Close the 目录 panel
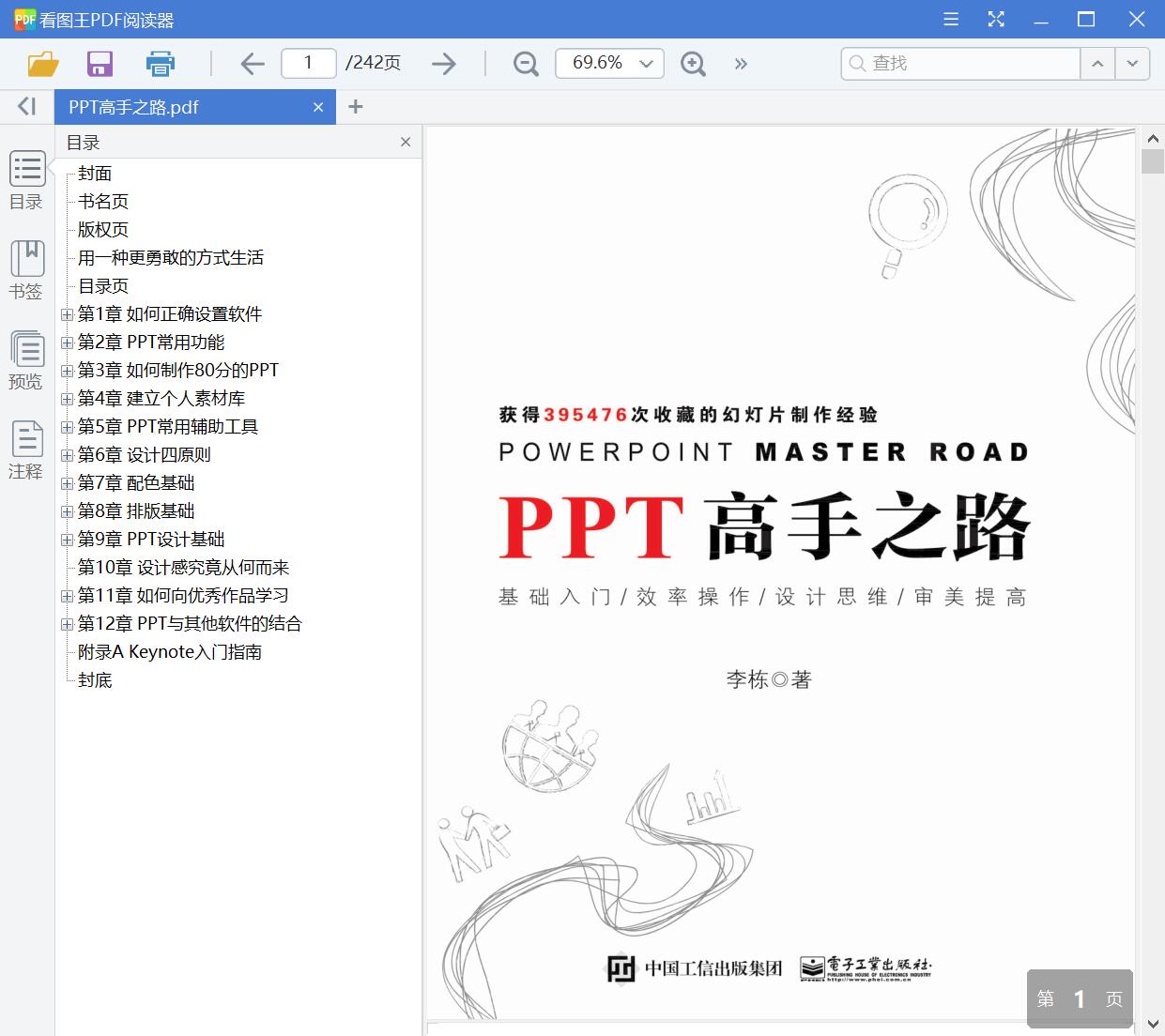The height and width of the screenshot is (1036, 1165). pos(406,142)
